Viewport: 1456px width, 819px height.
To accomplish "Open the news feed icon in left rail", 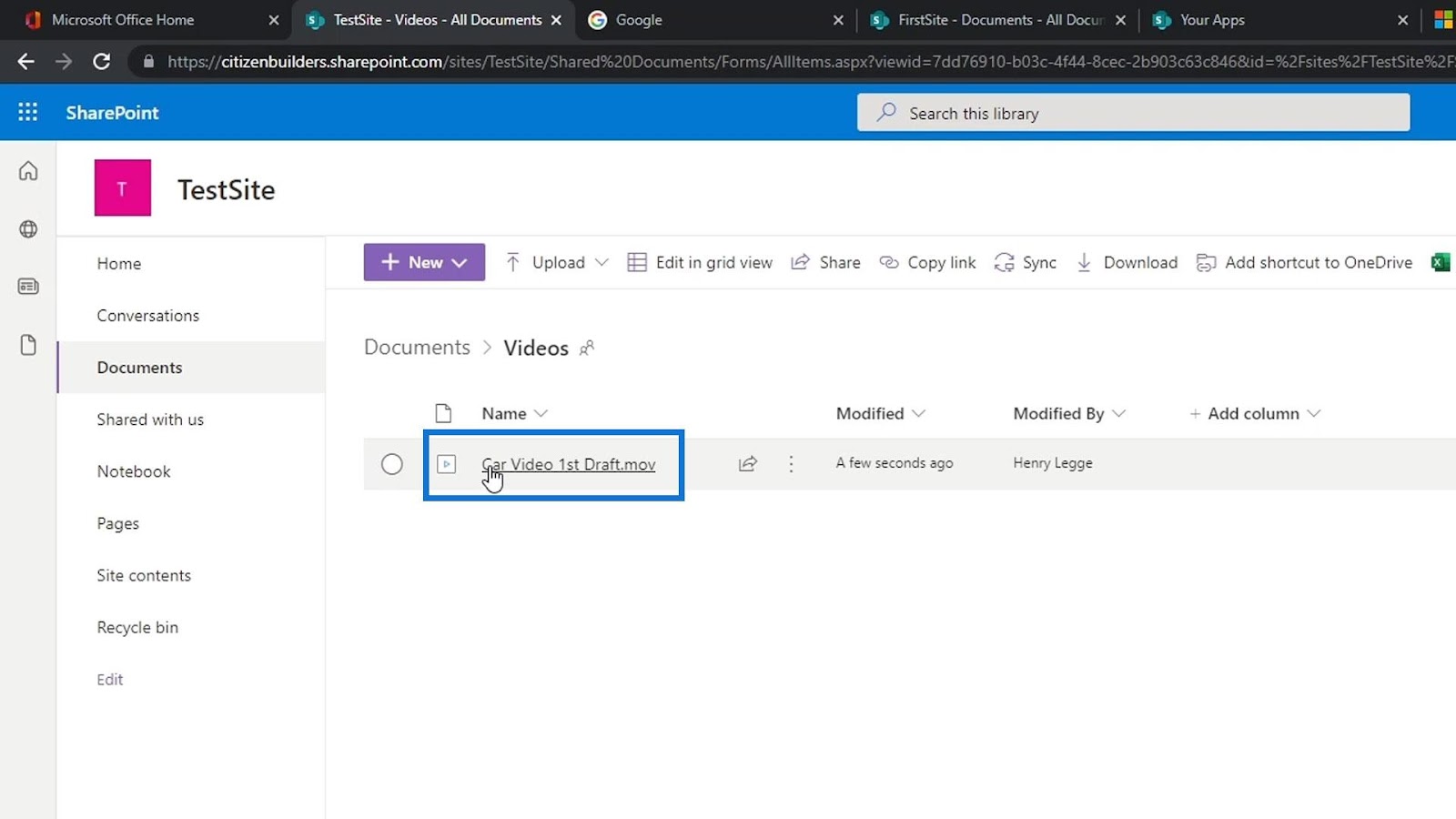I will point(28,287).
